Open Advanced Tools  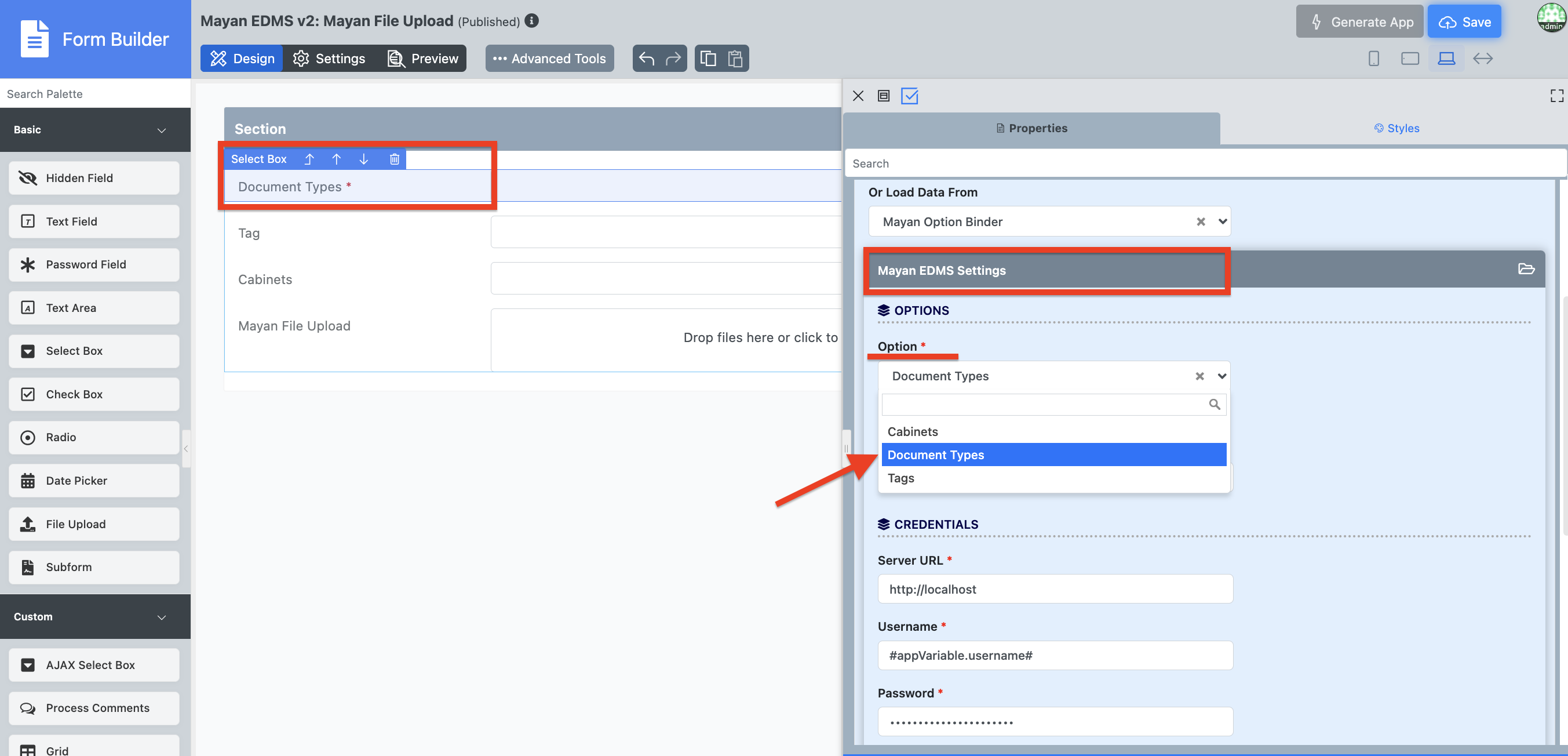point(549,59)
